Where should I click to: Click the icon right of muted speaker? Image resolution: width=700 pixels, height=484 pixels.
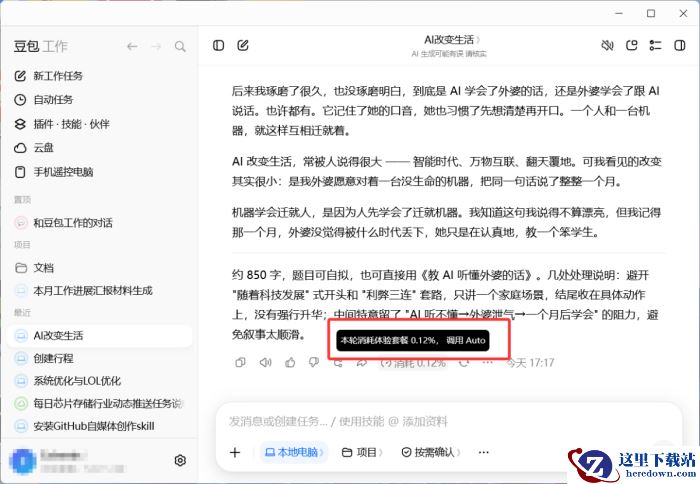631,45
